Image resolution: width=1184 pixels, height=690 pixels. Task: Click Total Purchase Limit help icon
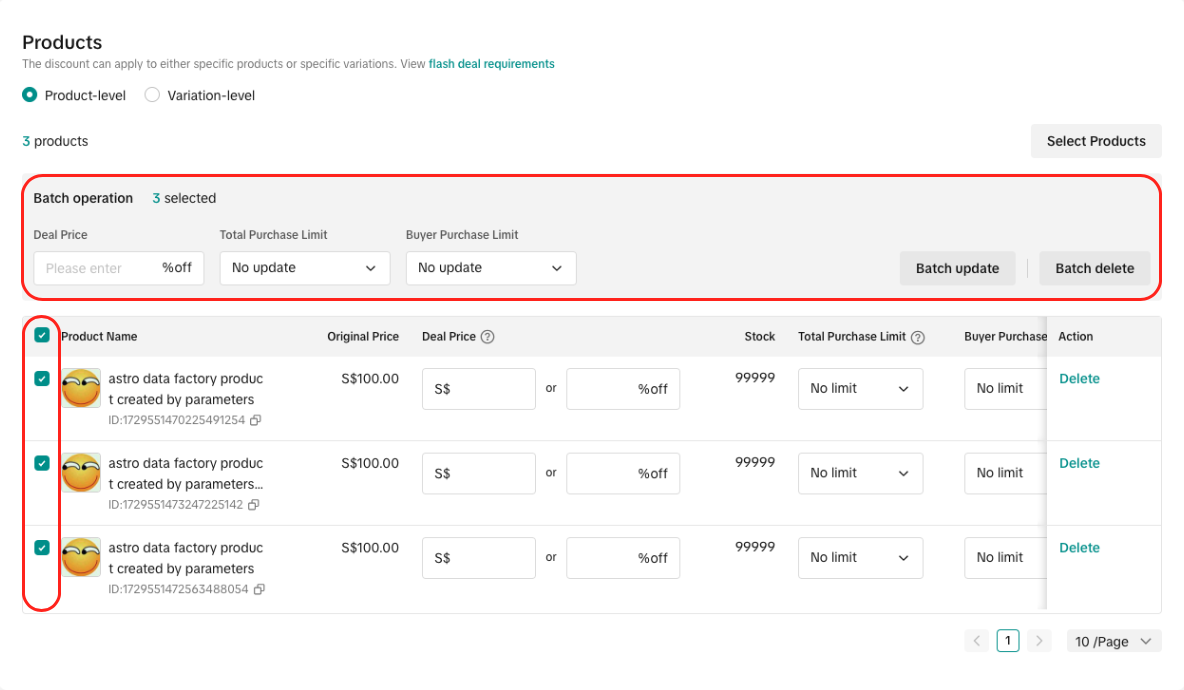click(x=918, y=338)
